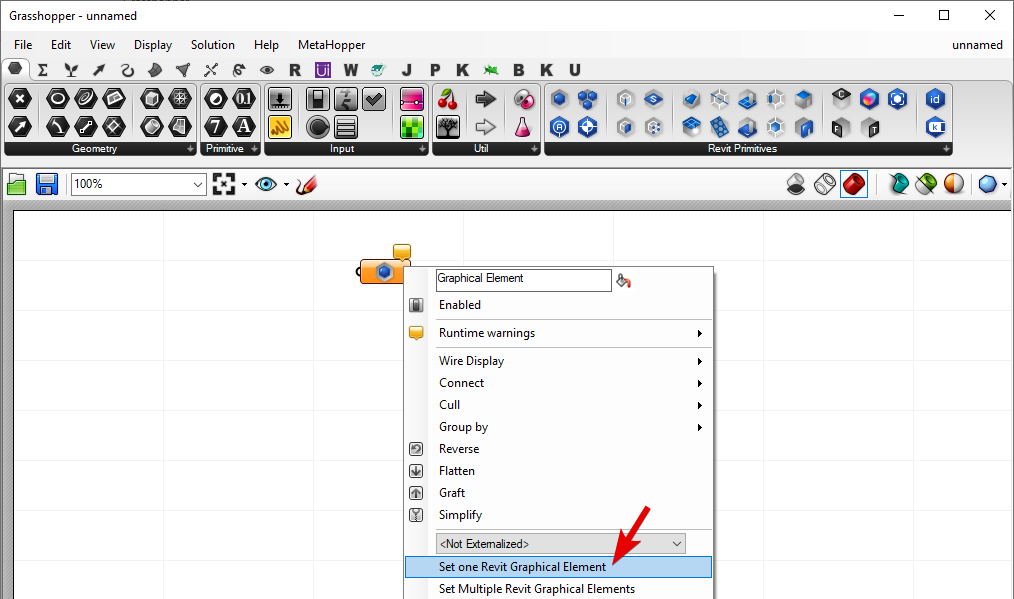Click Set Multiple Revit Graphical Elements
Screen dimensions: 1014x599
[x=536, y=589]
